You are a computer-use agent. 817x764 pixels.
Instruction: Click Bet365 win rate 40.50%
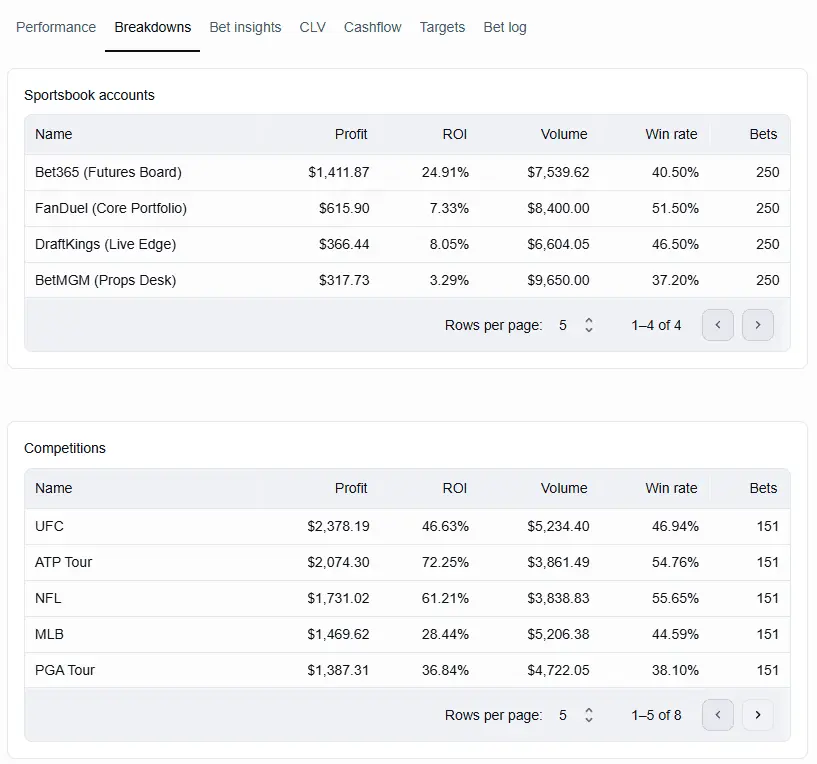pyautogui.click(x=675, y=172)
